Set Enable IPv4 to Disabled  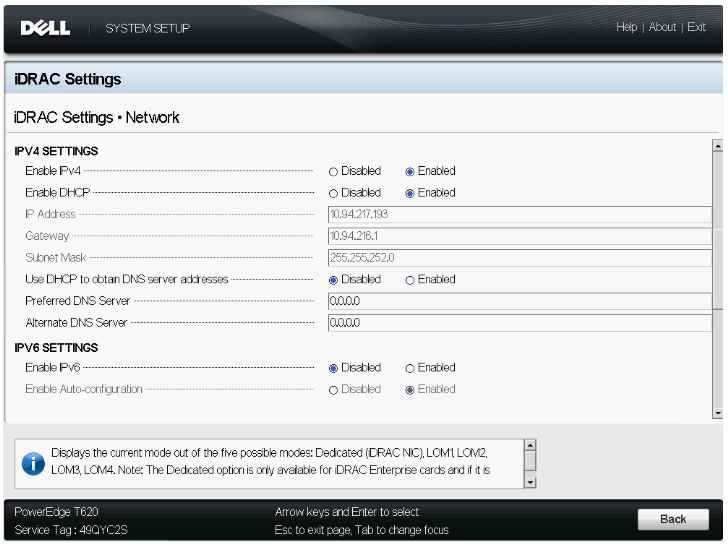coord(333,172)
